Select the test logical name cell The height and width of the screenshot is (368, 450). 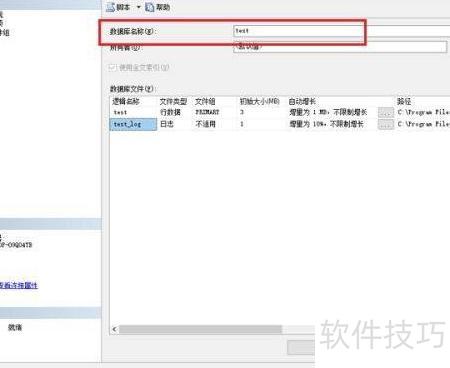pos(133,112)
